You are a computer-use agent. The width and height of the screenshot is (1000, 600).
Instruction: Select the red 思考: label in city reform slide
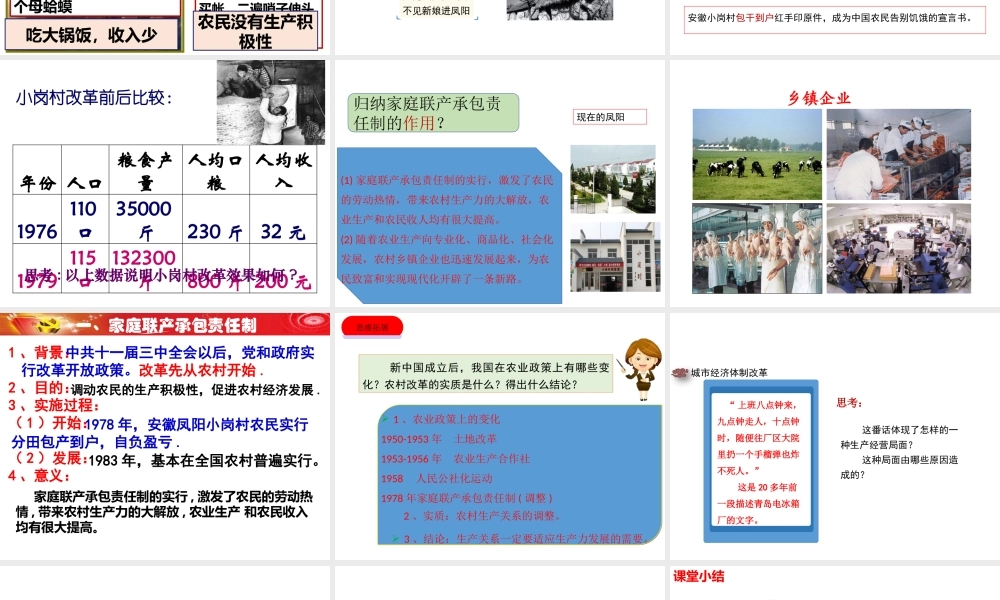tap(849, 403)
